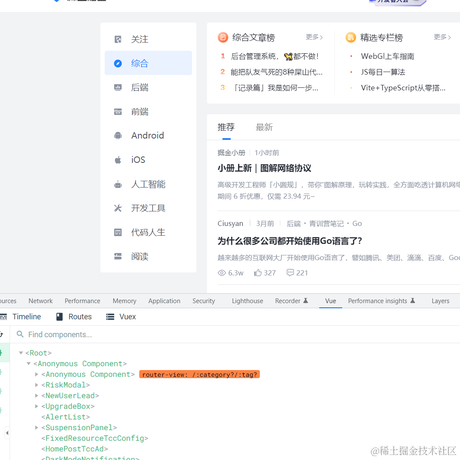Click the 后端 category icon
Image resolution: width=460 pixels, height=460 pixels.
pos(118,87)
